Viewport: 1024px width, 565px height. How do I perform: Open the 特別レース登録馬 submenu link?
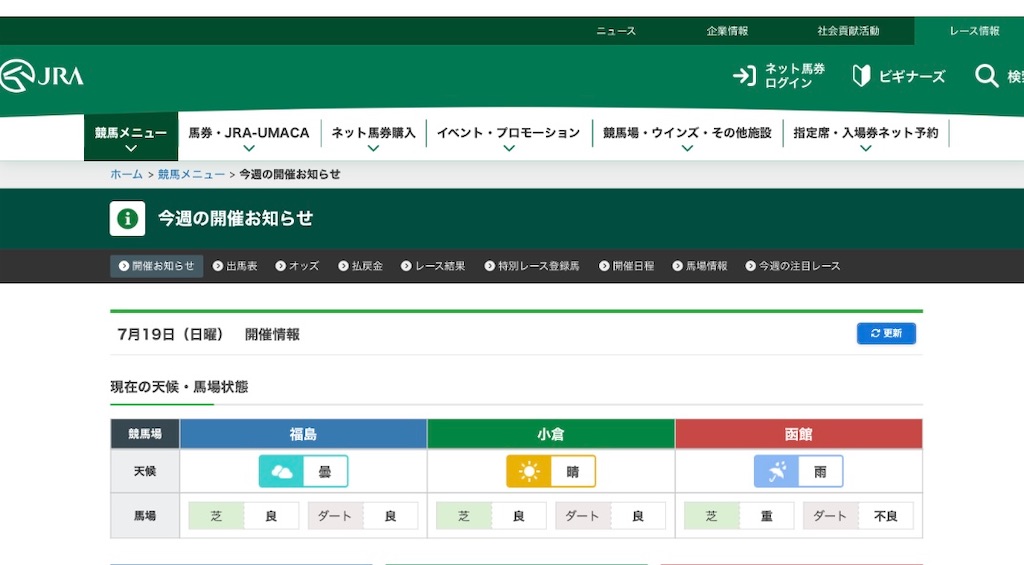[x=539, y=266]
